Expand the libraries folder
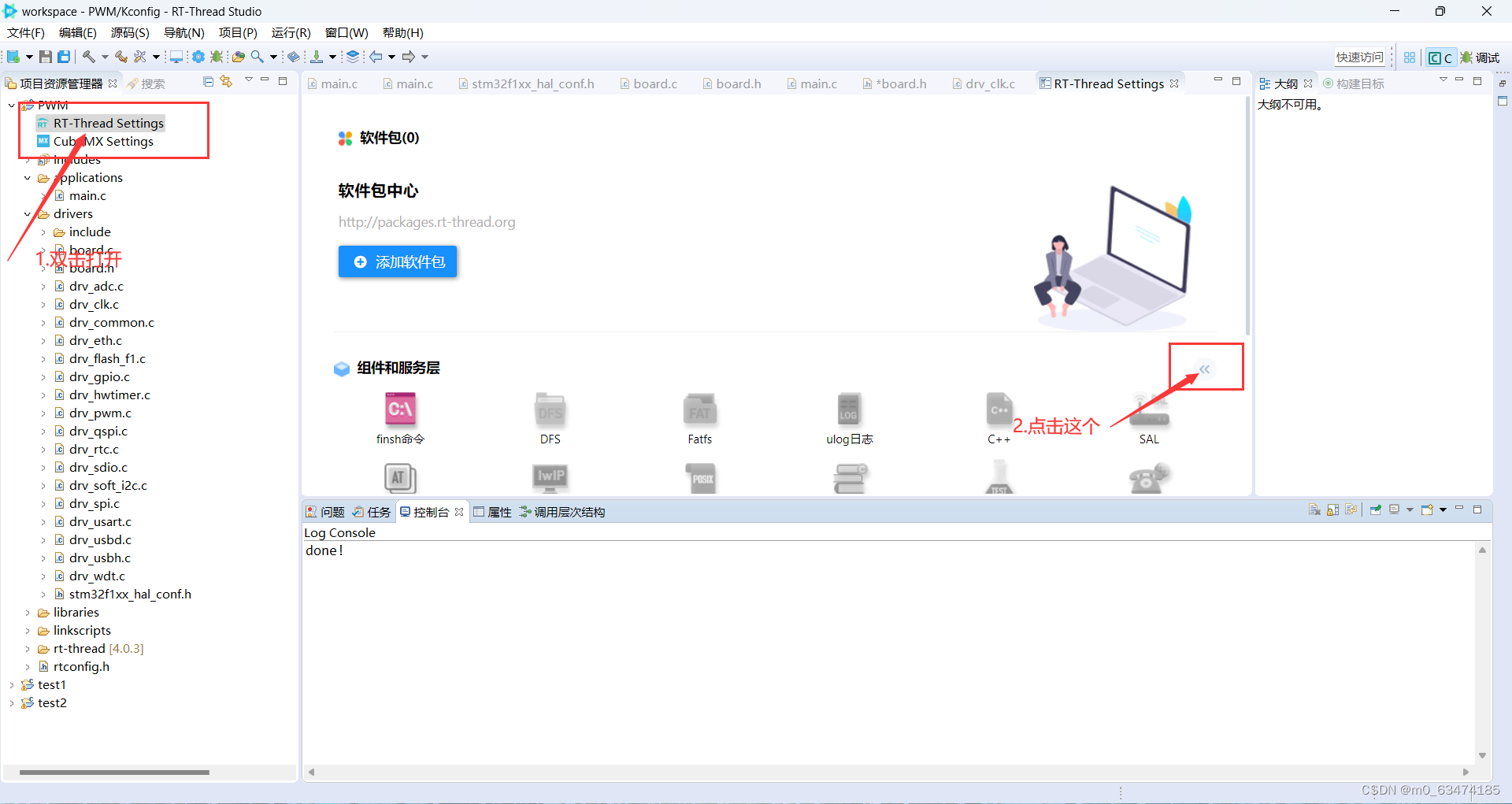Image resolution: width=1512 pixels, height=804 pixels. [x=28, y=613]
